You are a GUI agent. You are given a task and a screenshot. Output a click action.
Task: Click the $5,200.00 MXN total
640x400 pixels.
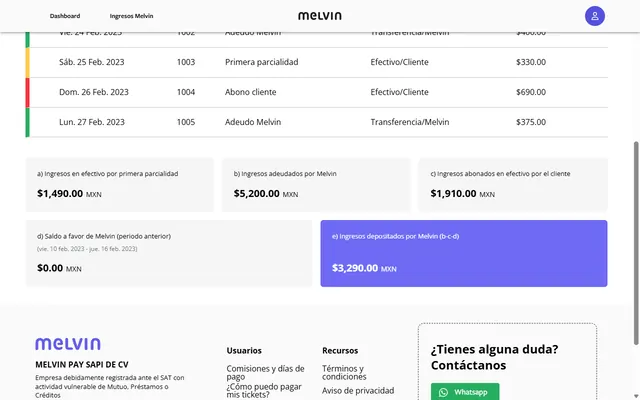coord(266,194)
